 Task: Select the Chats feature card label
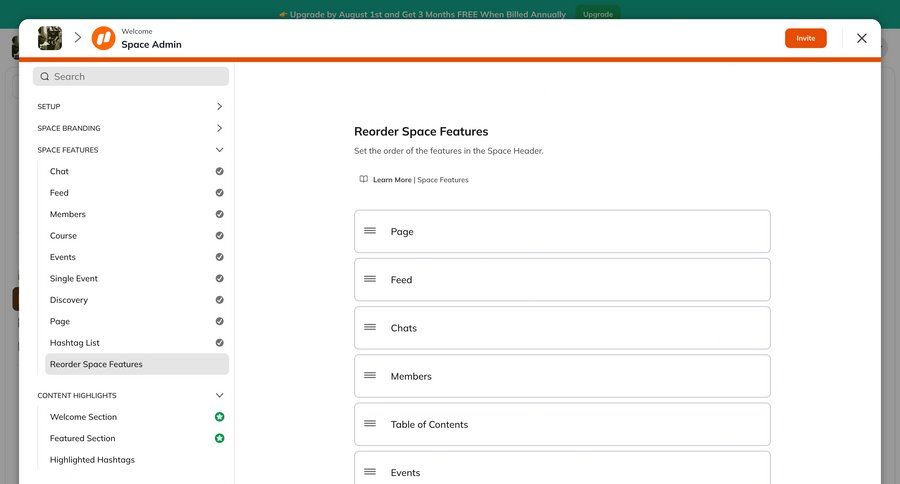(404, 328)
